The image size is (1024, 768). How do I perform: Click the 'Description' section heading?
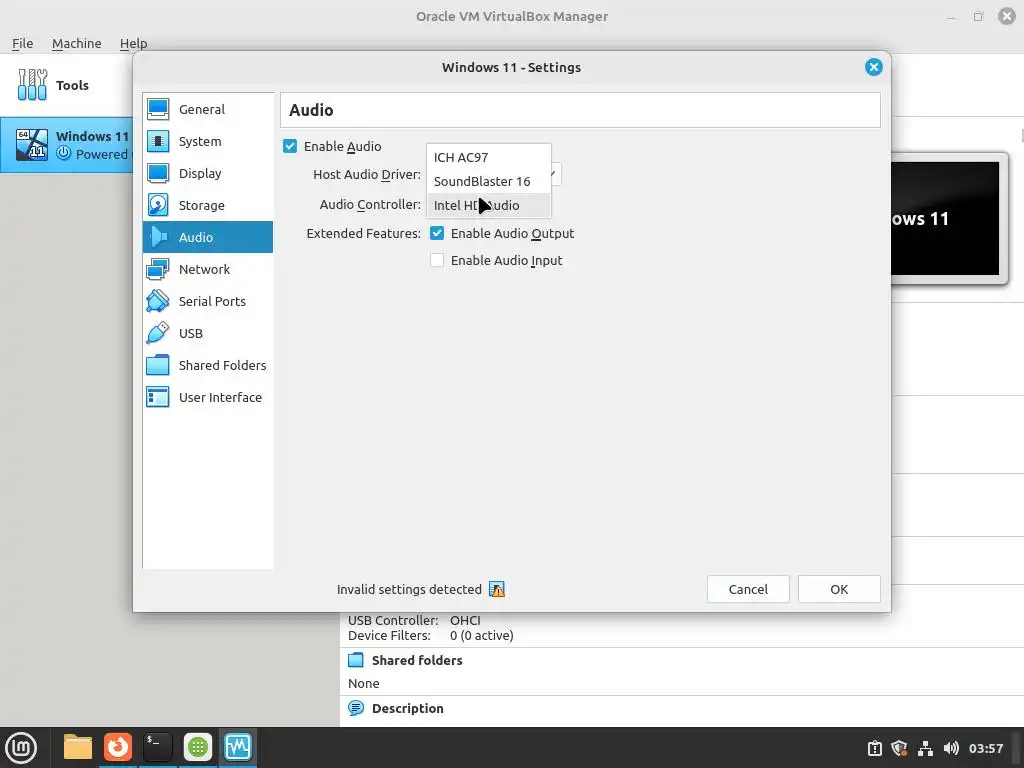(408, 708)
